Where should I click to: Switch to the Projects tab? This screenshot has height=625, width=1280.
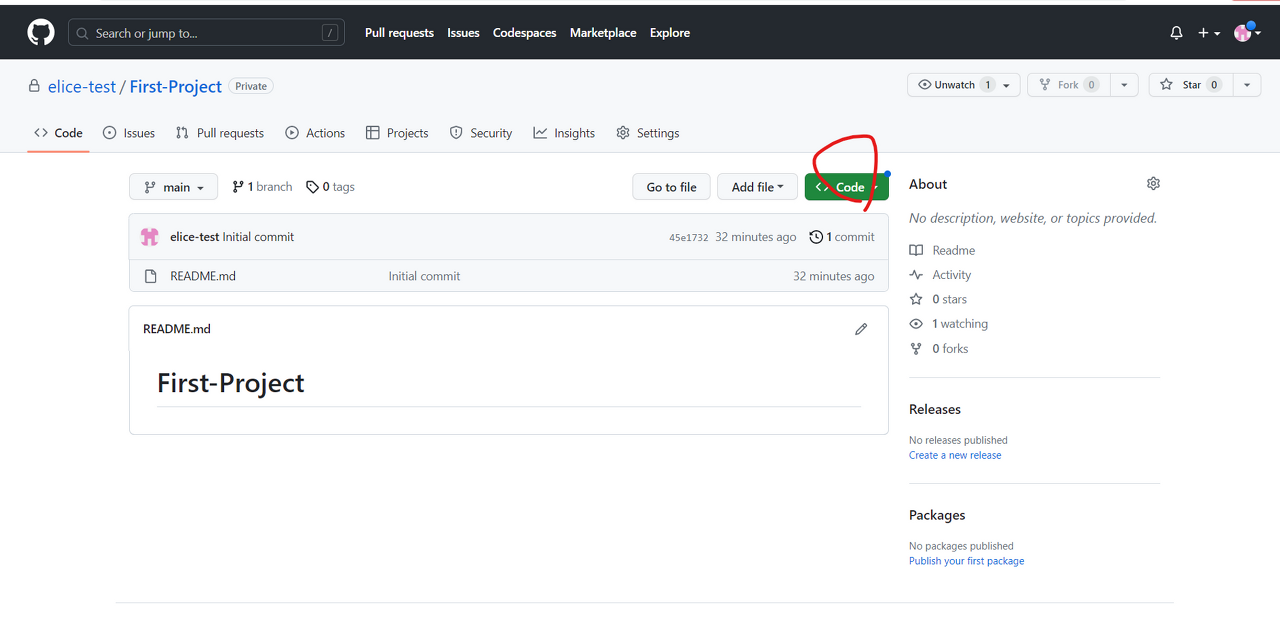coord(397,133)
